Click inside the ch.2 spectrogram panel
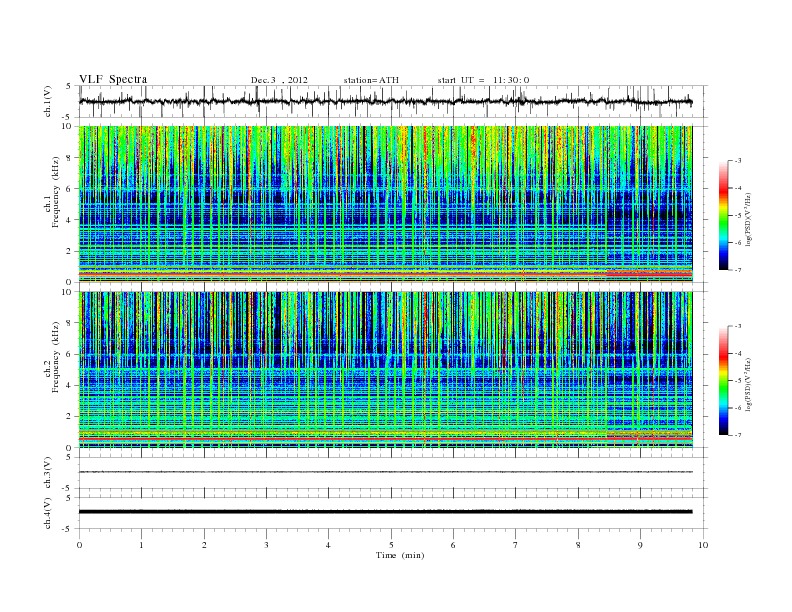The height and width of the screenshot is (612, 792). [x=385, y=370]
